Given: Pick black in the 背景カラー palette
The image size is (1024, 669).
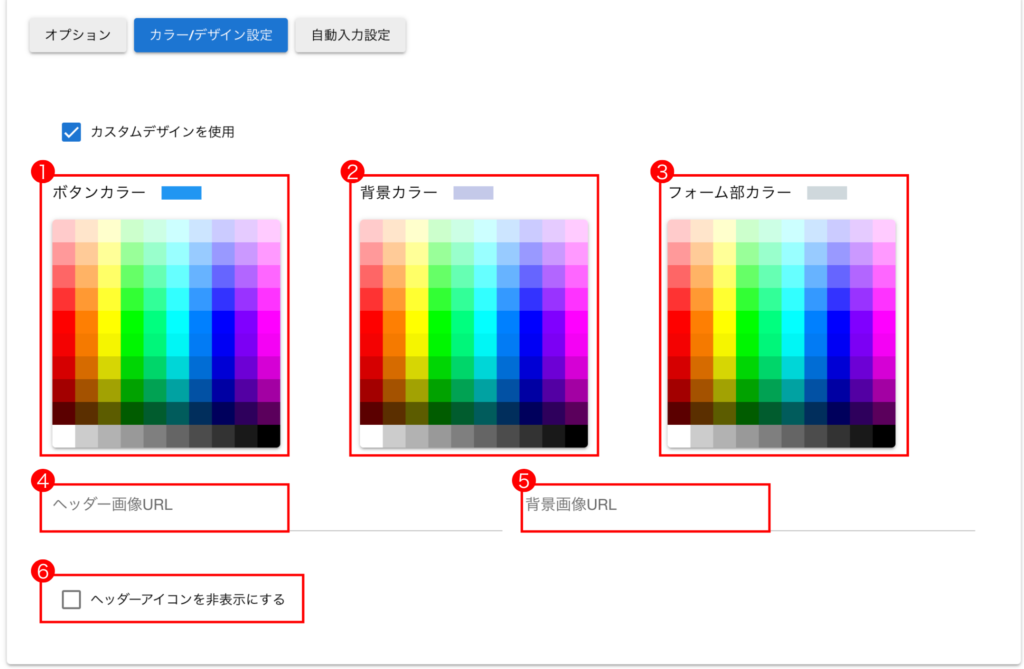Looking at the screenshot, I should 577,436.
